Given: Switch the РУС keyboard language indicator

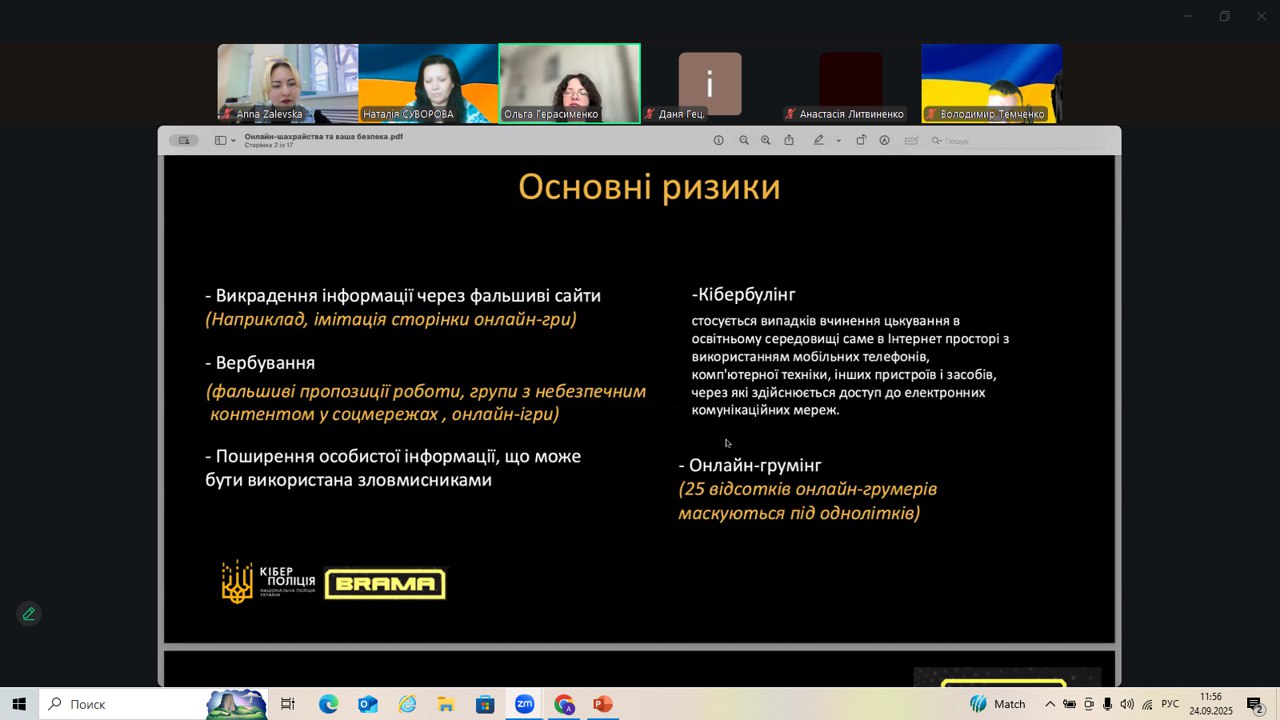Looking at the screenshot, I should click(x=1170, y=704).
